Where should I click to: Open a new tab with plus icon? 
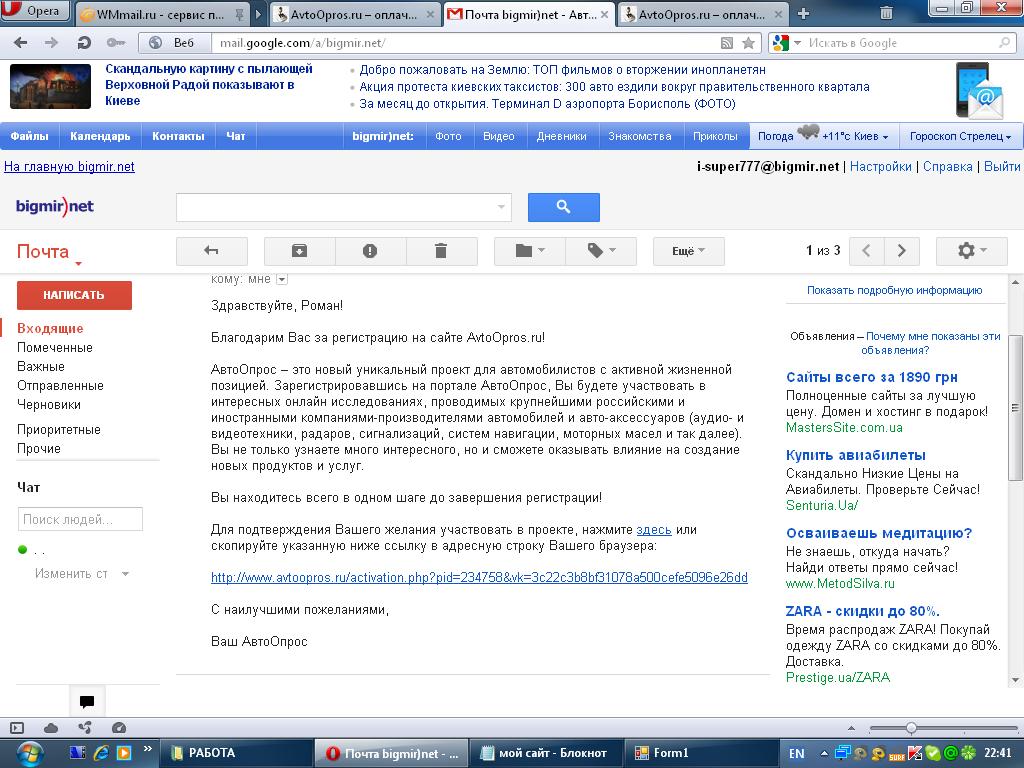803,13
